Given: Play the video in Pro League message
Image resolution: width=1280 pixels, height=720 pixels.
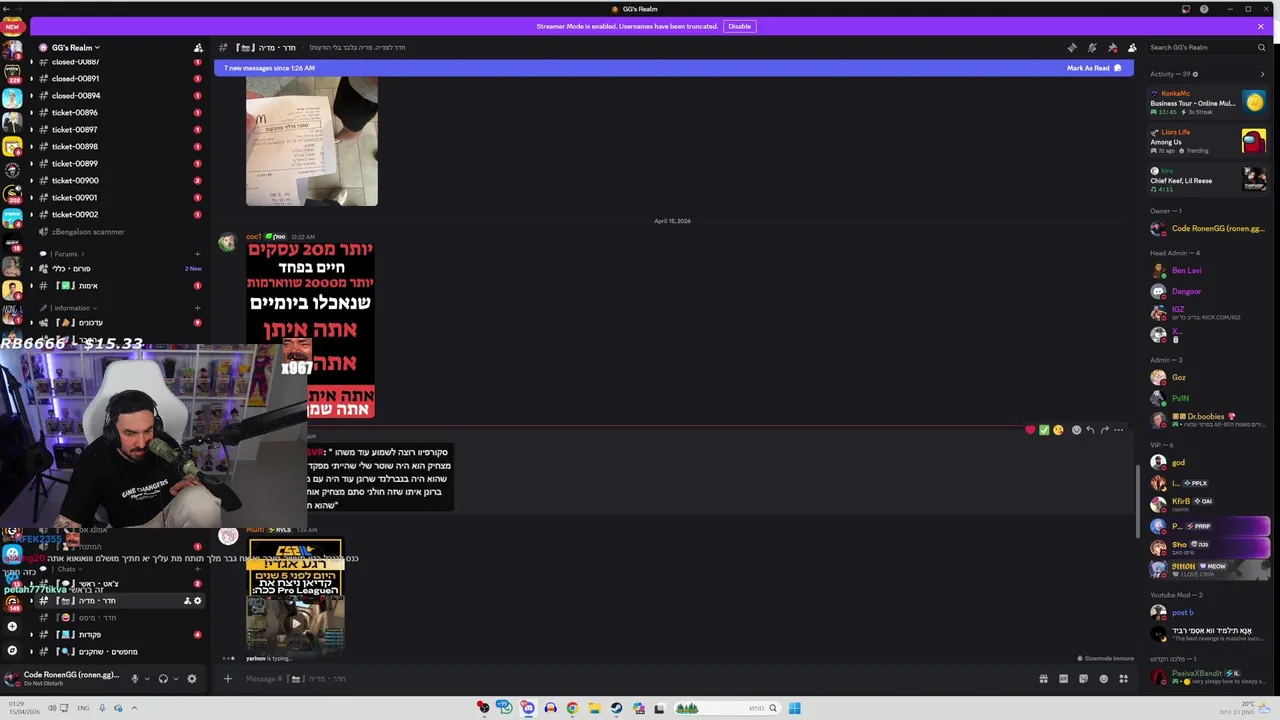Looking at the screenshot, I should pos(295,624).
